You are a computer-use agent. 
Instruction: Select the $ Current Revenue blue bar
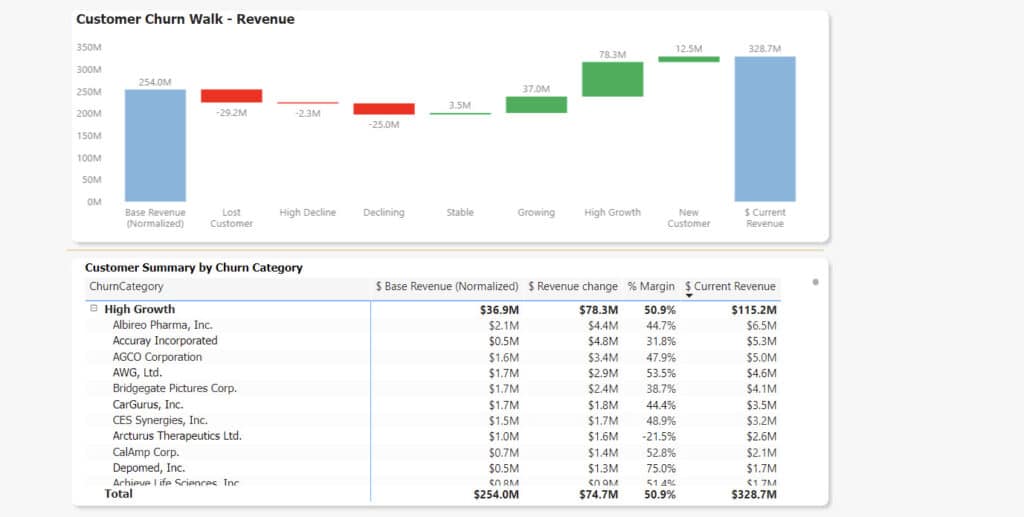point(765,129)
